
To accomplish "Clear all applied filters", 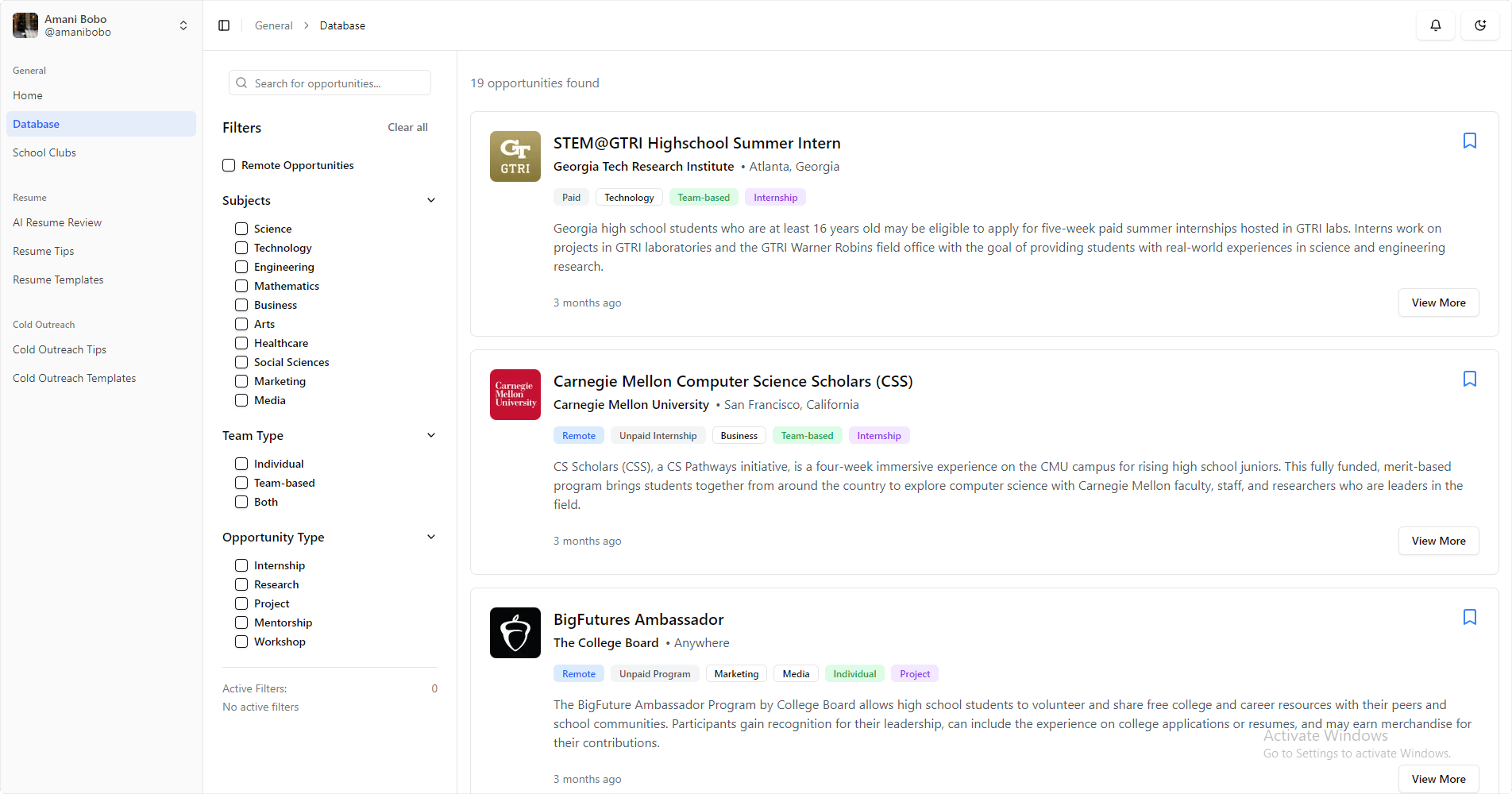I will coord(407,127).
